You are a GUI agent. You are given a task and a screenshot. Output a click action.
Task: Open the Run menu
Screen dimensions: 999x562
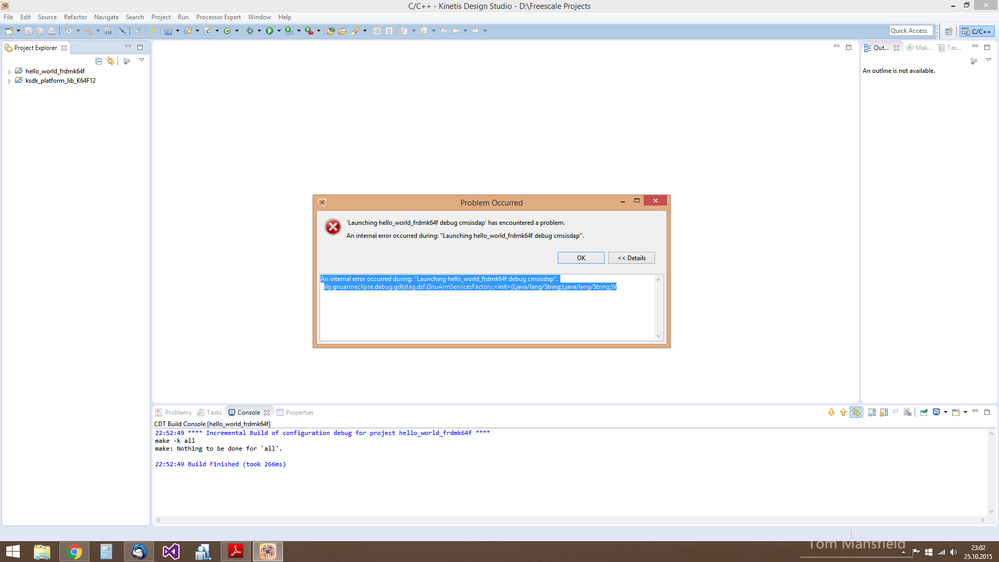183,17
